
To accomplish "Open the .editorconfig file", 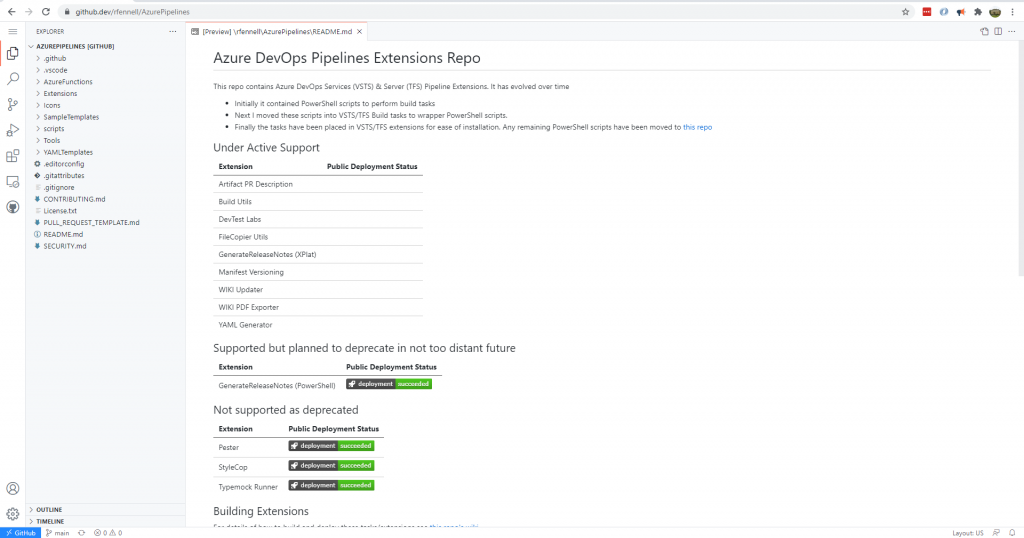I will (x=105, y=164).
